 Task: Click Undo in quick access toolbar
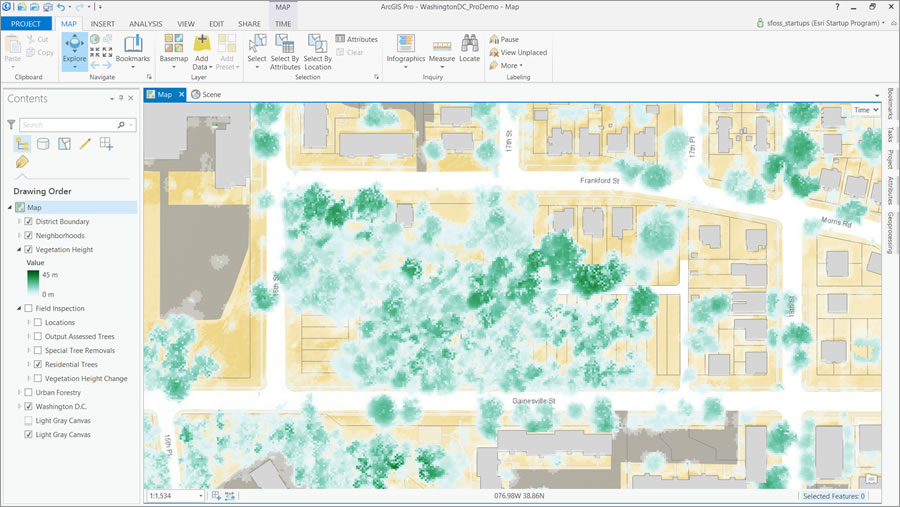pyautogui.click(x=61, y=7)
